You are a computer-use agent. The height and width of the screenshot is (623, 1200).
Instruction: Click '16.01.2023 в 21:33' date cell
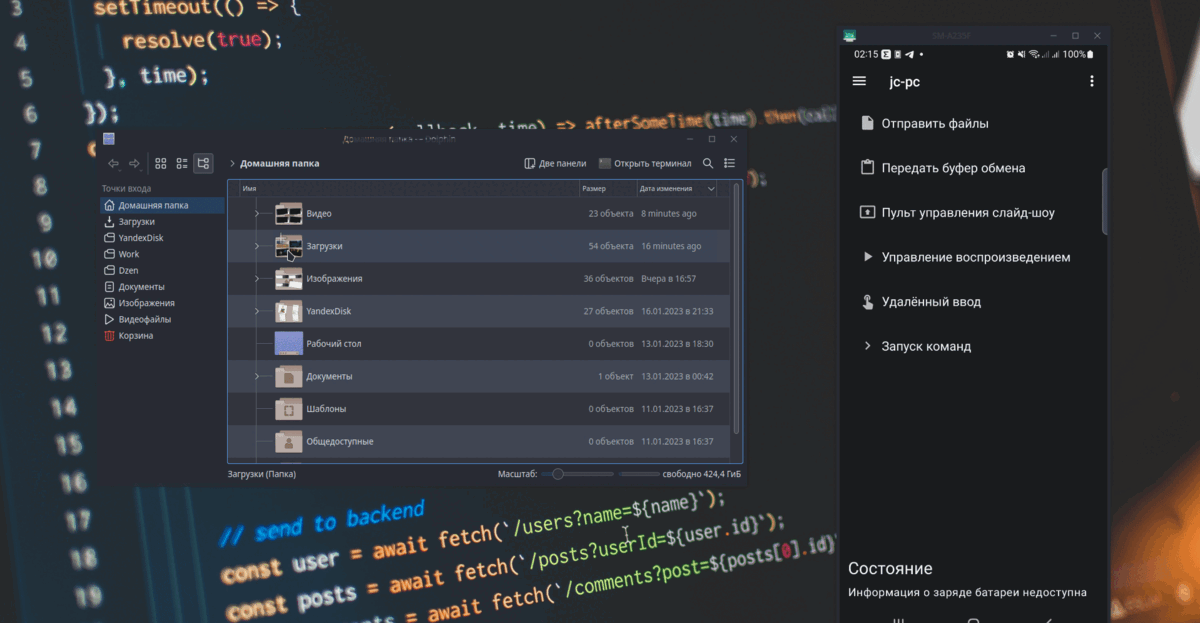pos(677,311)
